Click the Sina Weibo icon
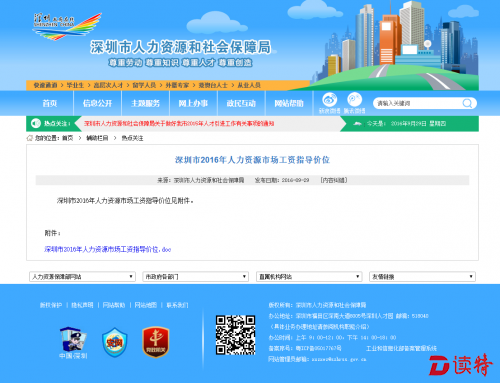The height and width of the screenshot is (383, 500). pos(329,99)
